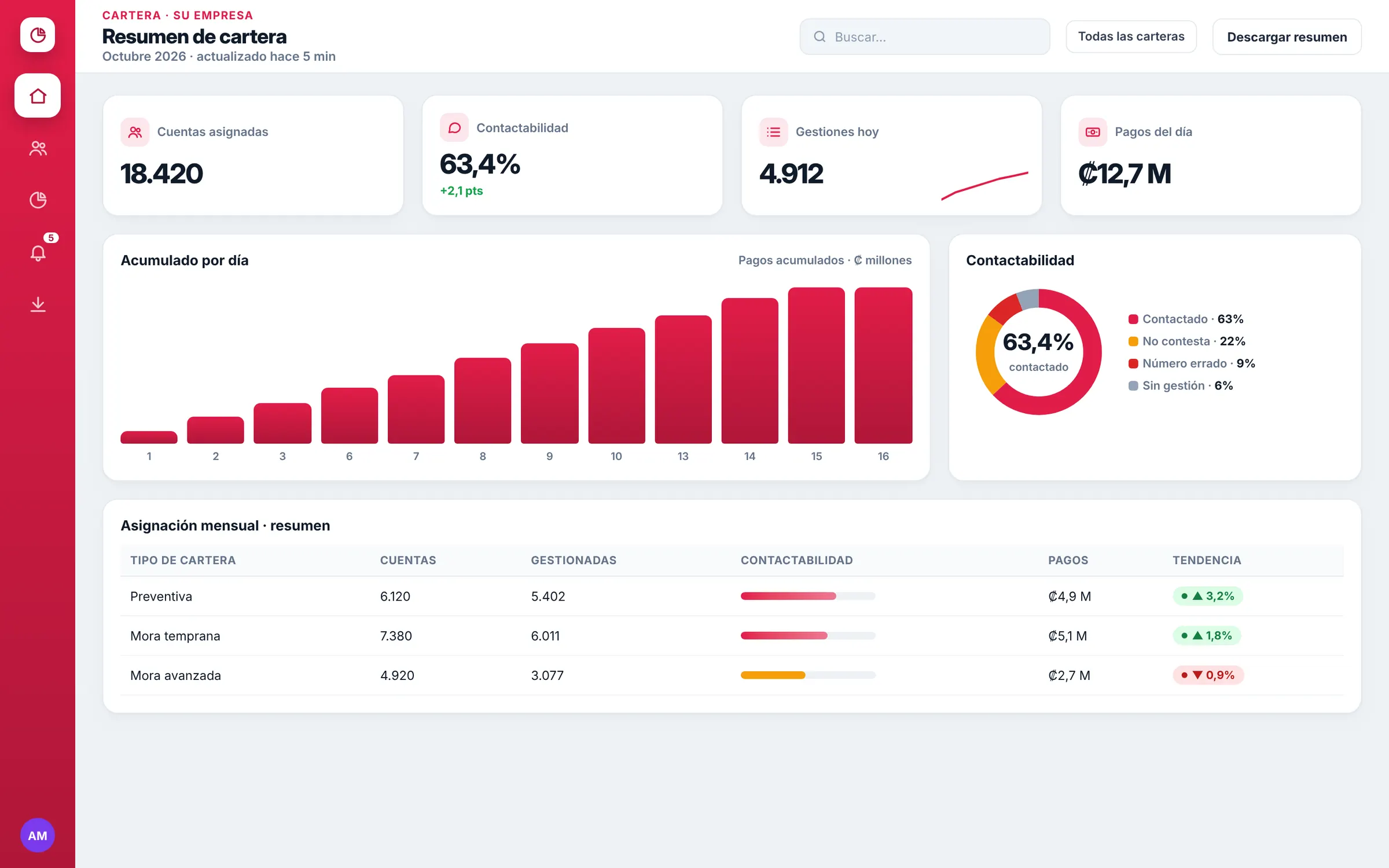The width and height of the screenshot is (1389, 868).
Task: Select the No contesta legend swatch
Action: (1133, 341)
